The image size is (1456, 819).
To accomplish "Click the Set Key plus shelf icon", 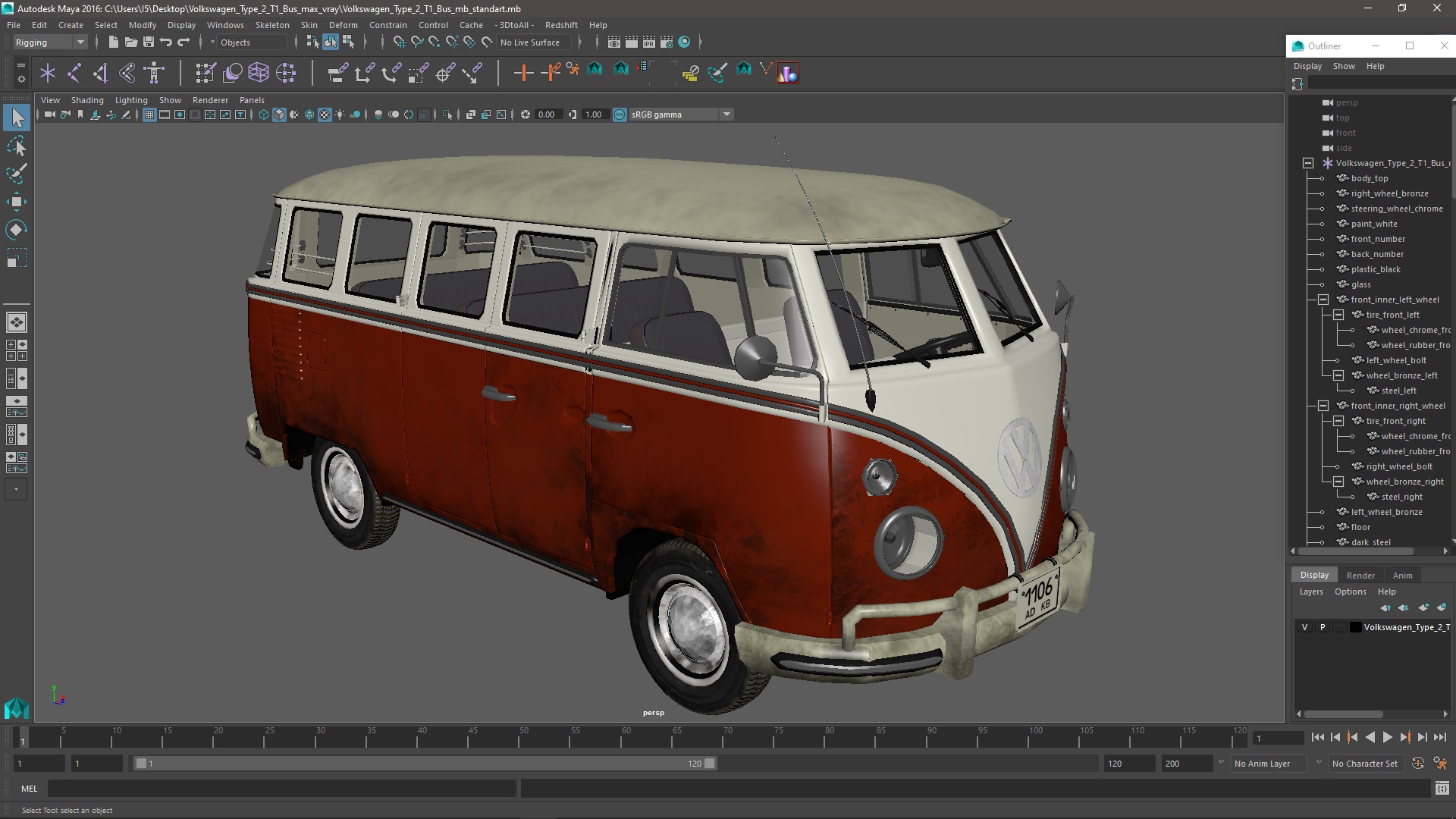I will click(x=523, y=73).
